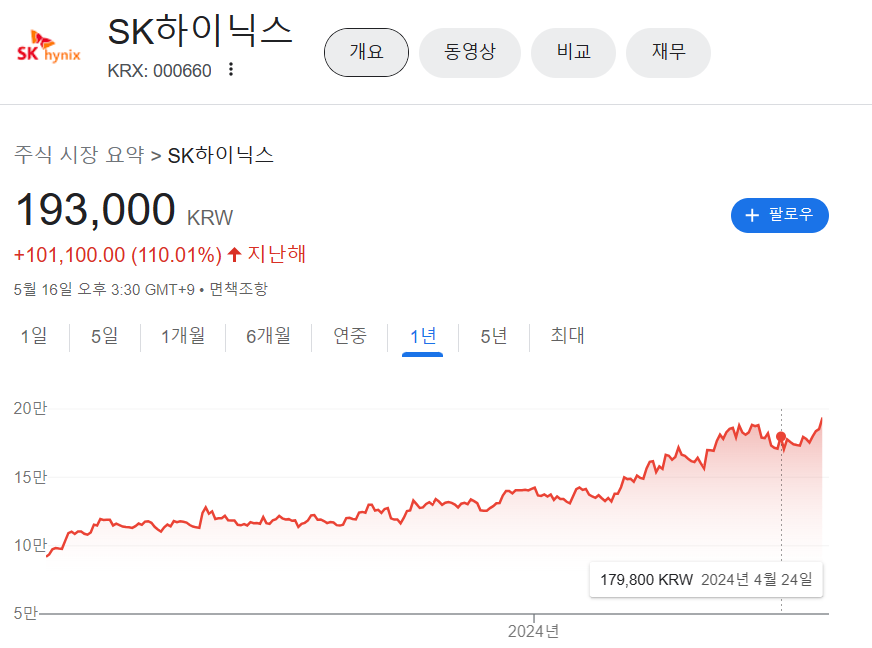Show the 최대 maximum range
Image resolution: width=872 pixels, height=648 pixels.
click(x=567, y=336)
